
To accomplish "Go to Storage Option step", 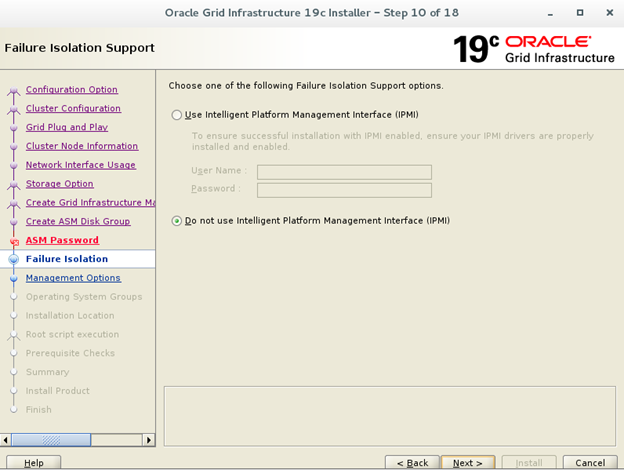I will [60, 183].
